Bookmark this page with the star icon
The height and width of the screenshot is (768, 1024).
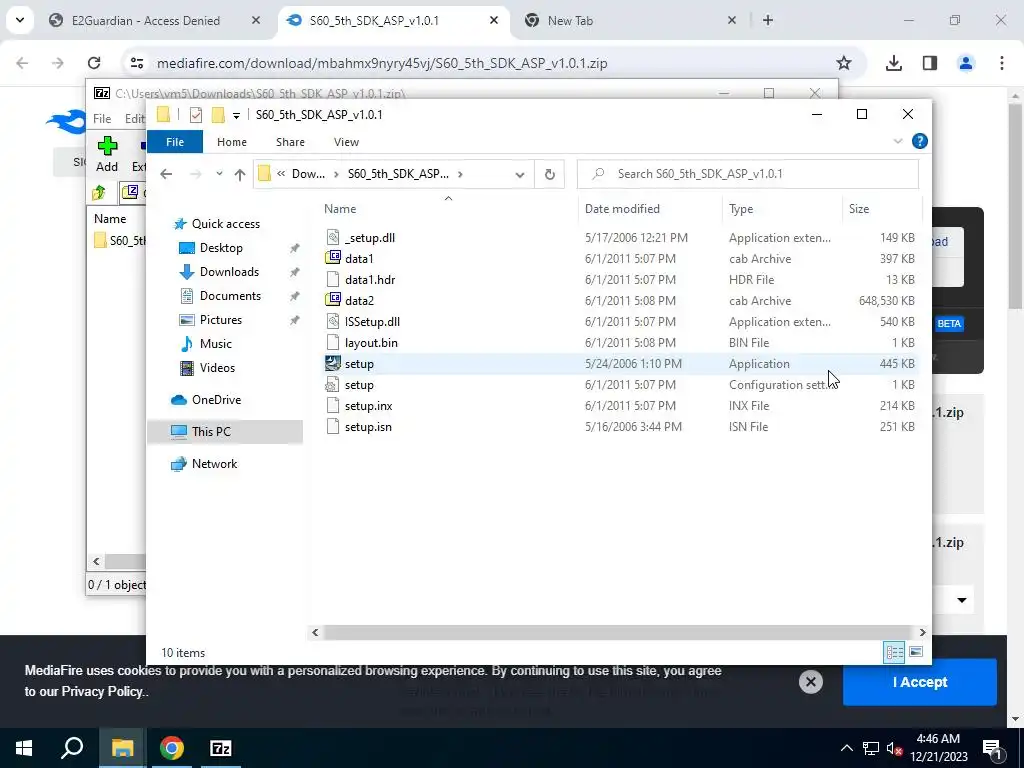coord(844,63)
